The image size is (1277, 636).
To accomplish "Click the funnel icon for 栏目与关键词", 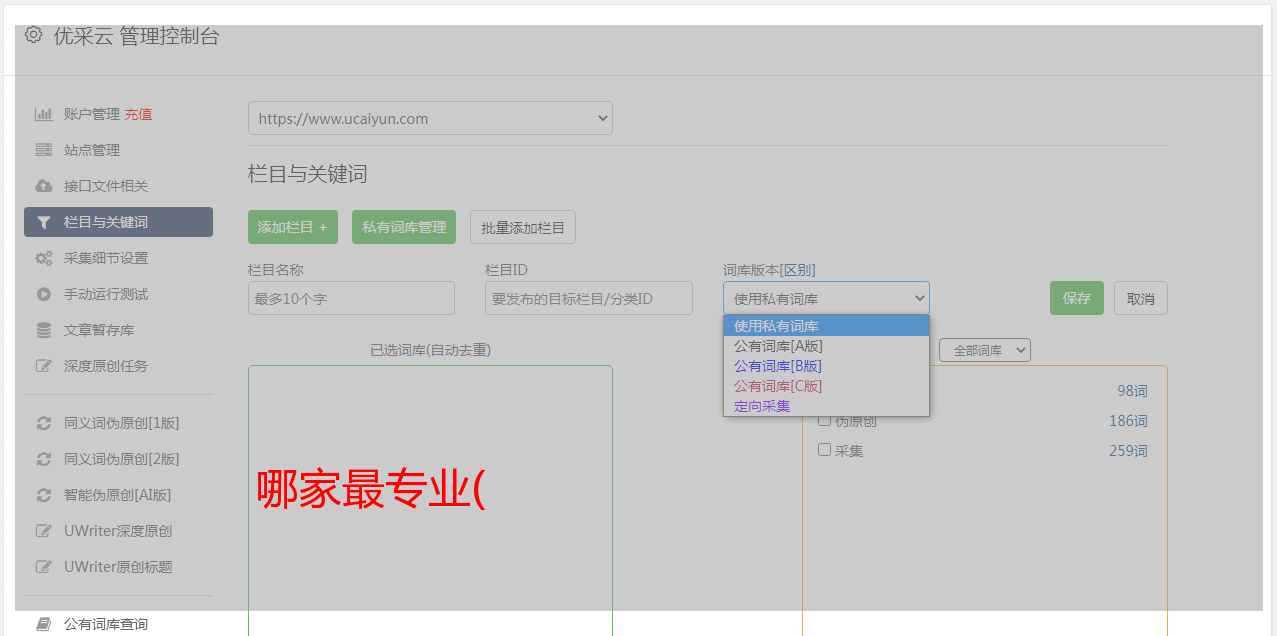I will (x=43, y=222).
